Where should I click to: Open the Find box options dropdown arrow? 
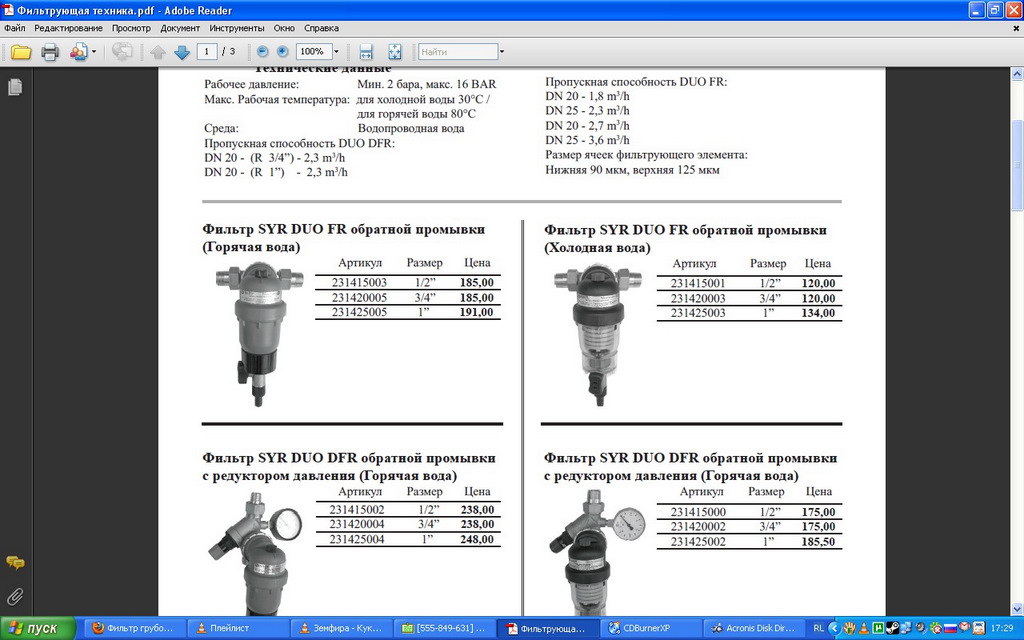tap(502, 52)
